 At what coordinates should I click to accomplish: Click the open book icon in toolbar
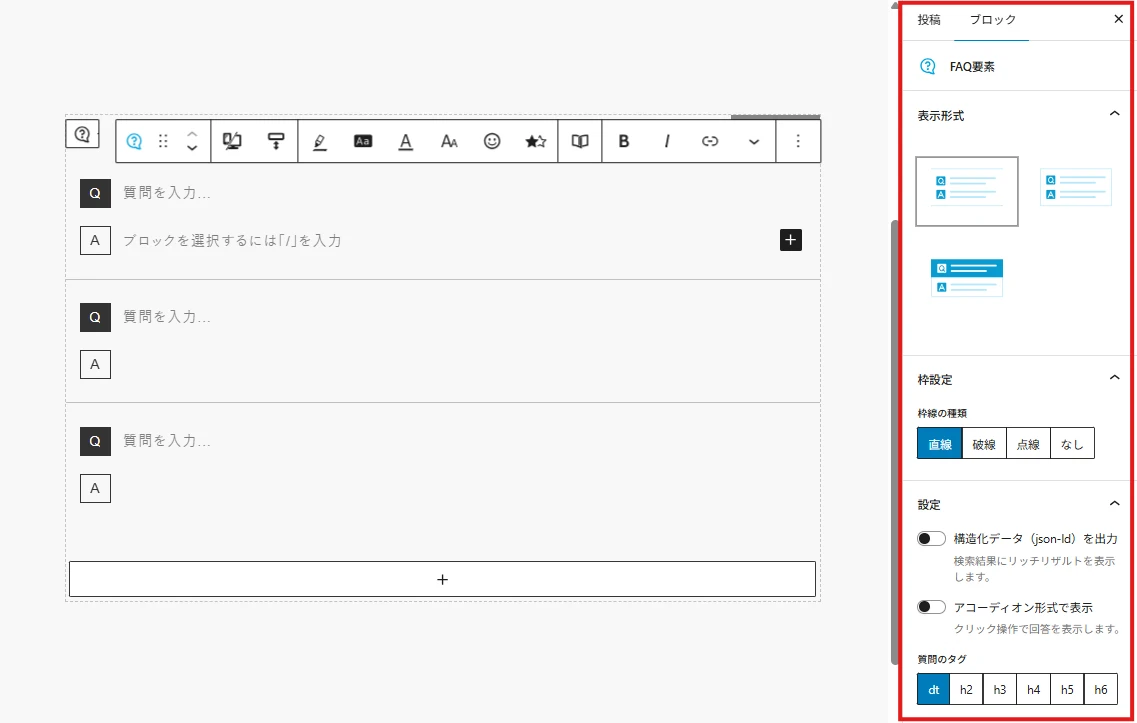point(580,141)
